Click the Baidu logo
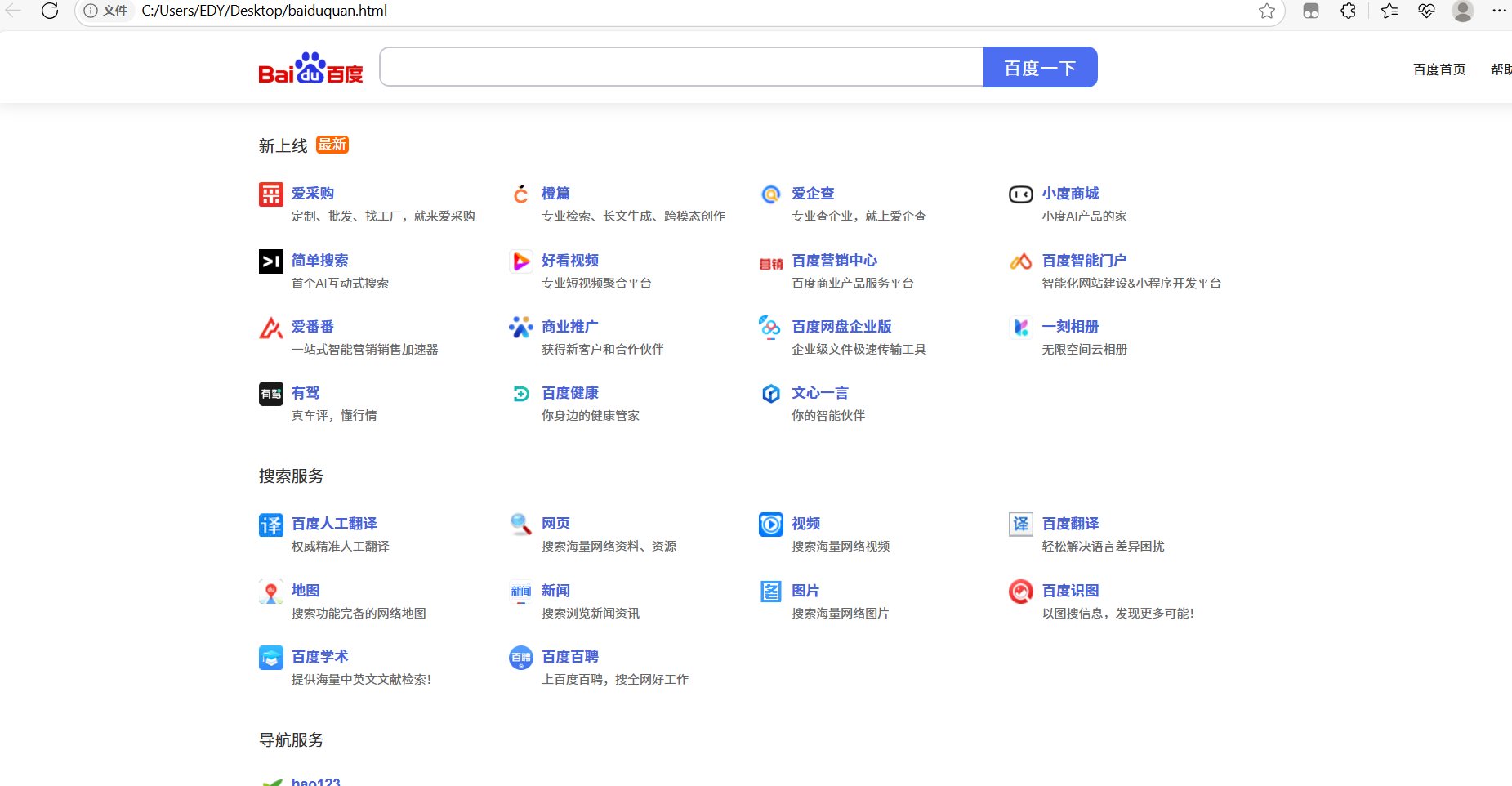 pos(310,69)
